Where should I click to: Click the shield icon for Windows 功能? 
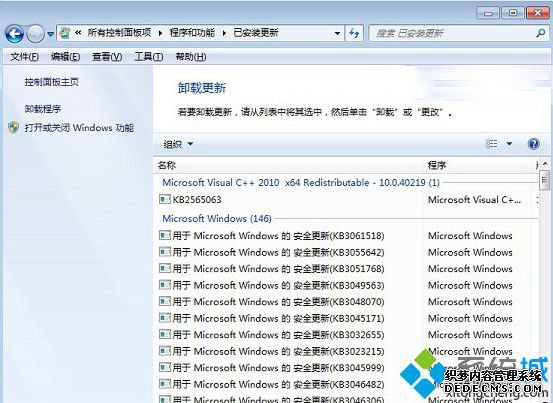[x=13, y=127]
